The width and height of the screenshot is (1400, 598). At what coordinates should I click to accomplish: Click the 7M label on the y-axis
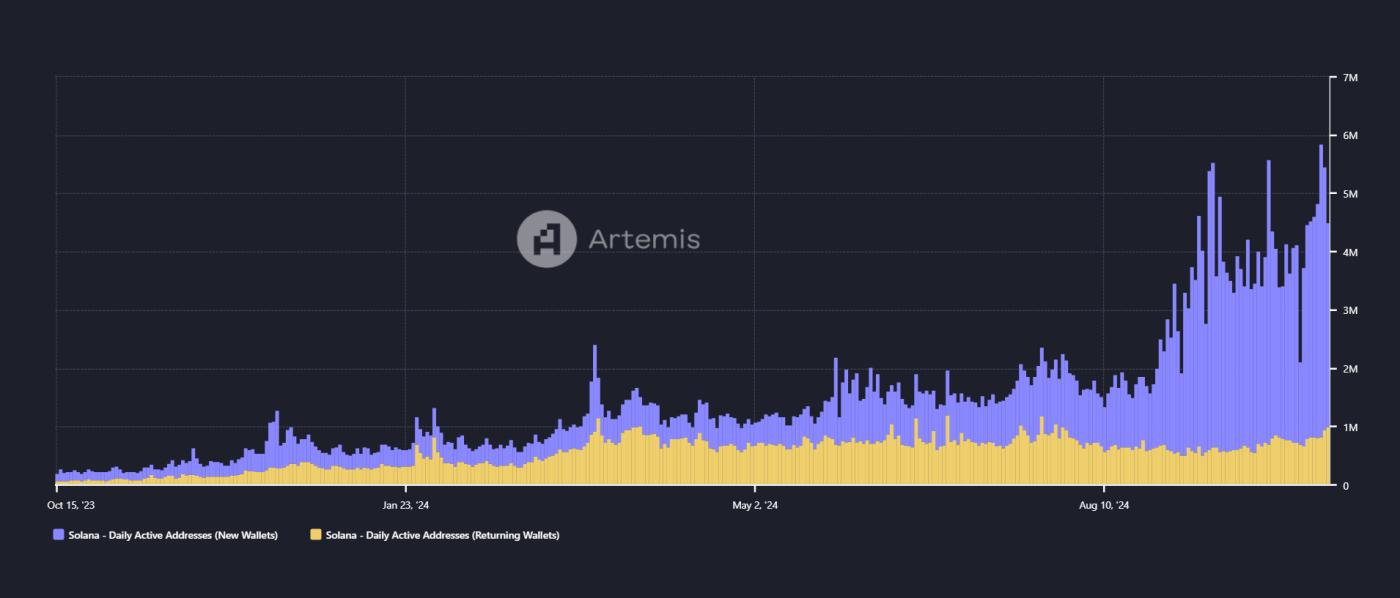click(1350, 75)
